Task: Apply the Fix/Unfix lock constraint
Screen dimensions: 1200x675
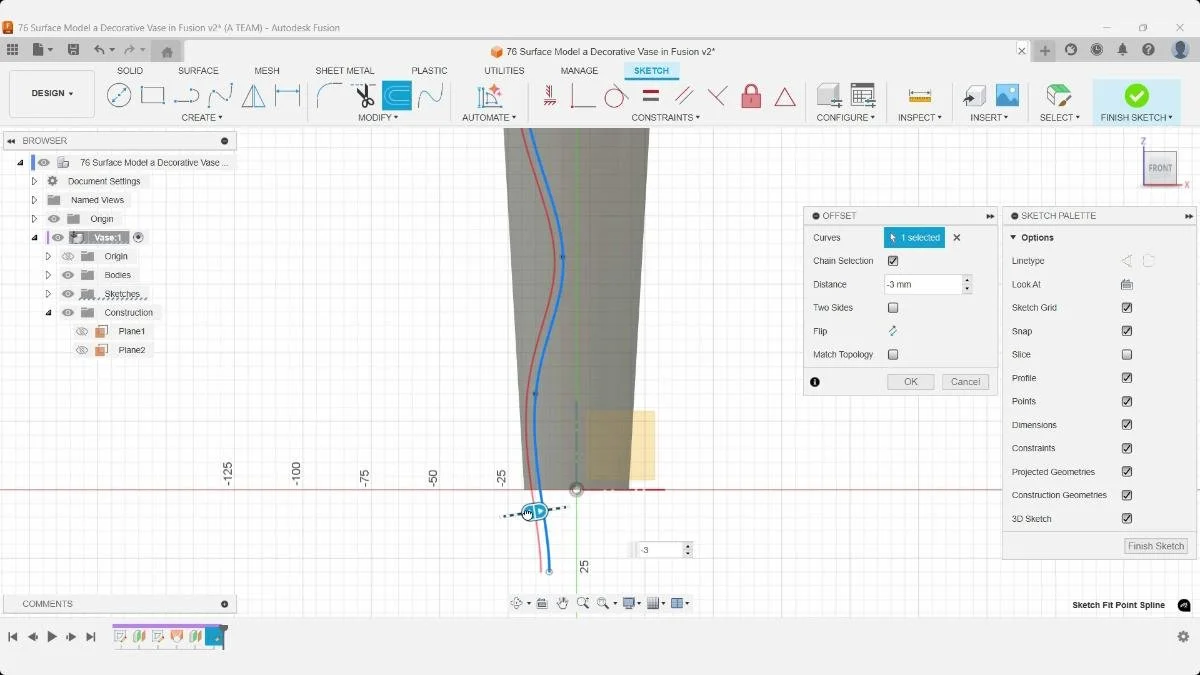Action: (x=751, y=96)
